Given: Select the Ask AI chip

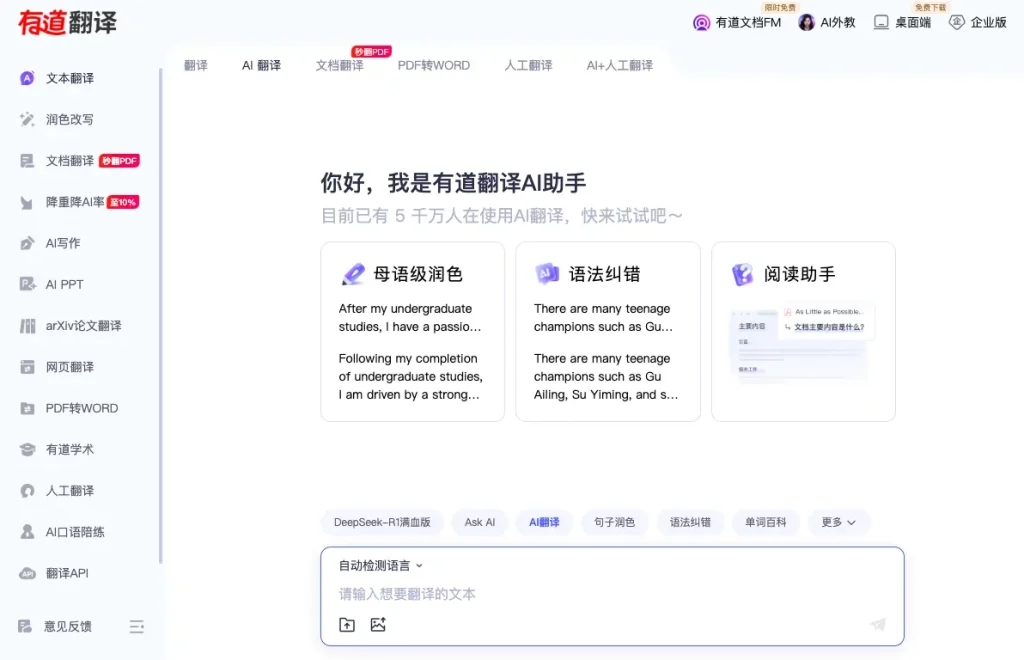Looking at the screenshot, I should tap(480, 522).
